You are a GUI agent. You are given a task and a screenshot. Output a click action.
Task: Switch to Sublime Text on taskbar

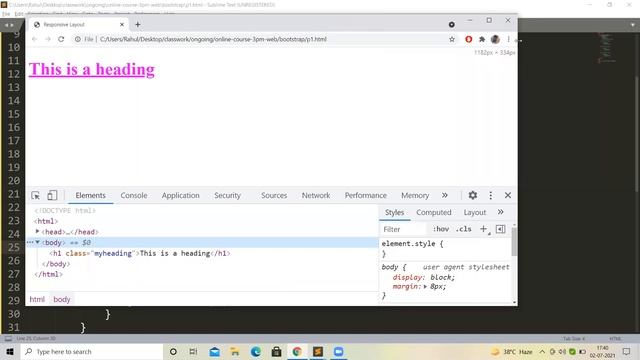(x=318, y=351)
